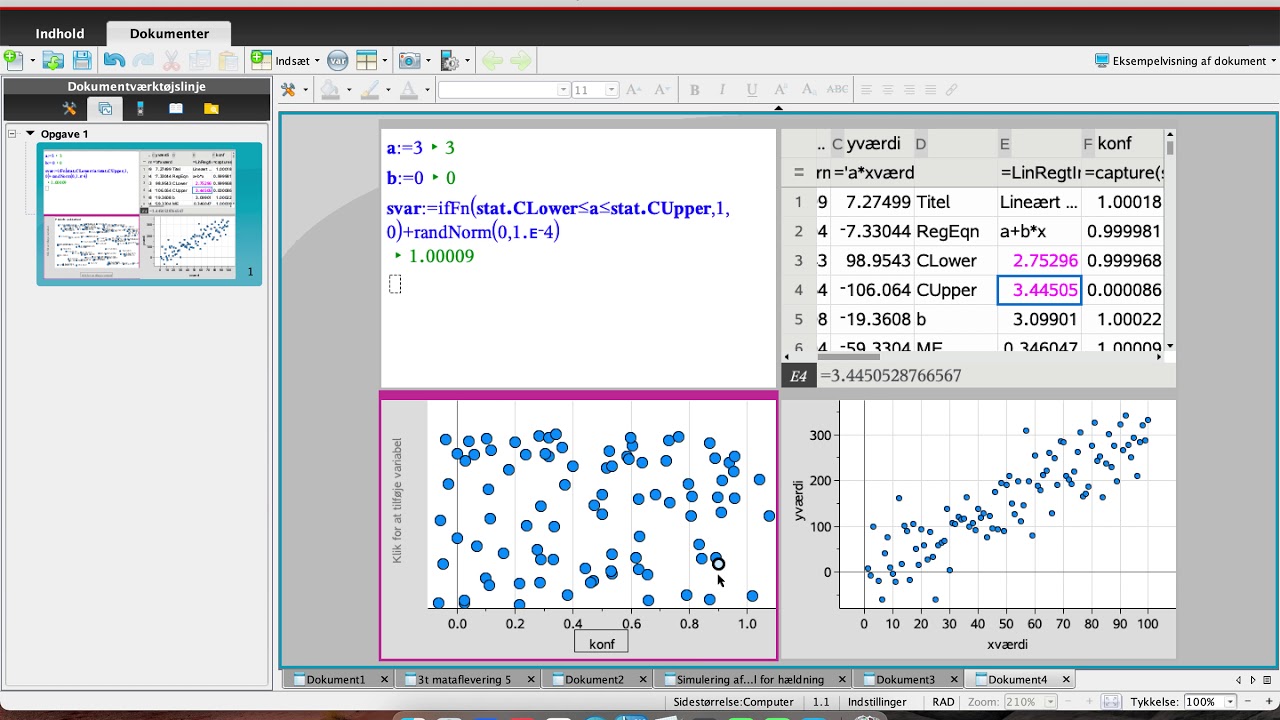Open the document tools wrench icon in sidebar
The width and height of the screenshot is (1280, 720).
[70, 108]
